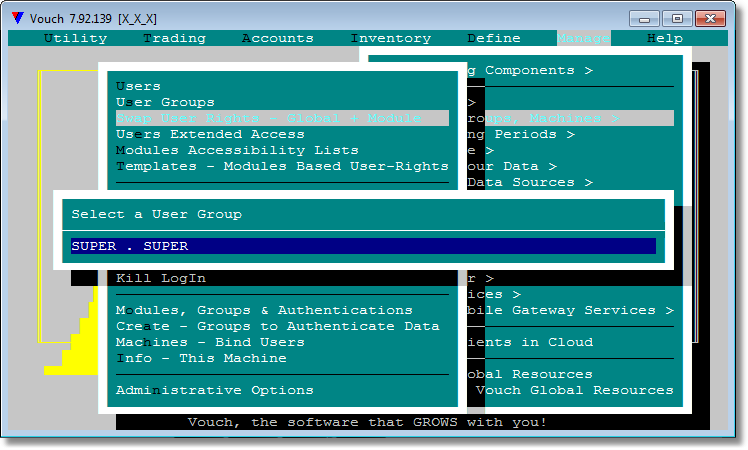Open the Trading menu
Screen dimensions: 748x450
click(175, 38)
